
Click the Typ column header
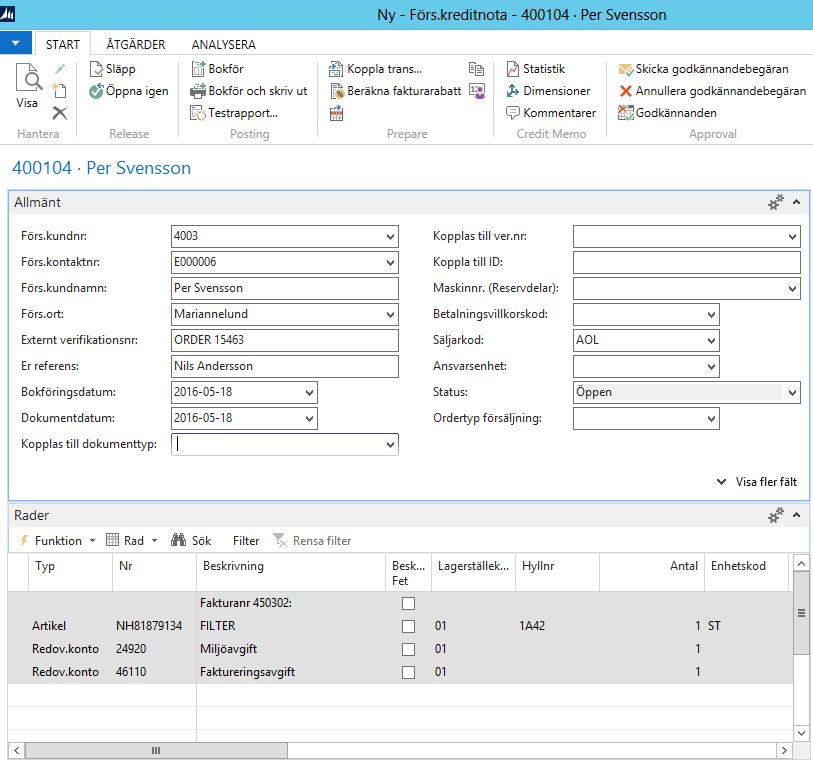71,572
